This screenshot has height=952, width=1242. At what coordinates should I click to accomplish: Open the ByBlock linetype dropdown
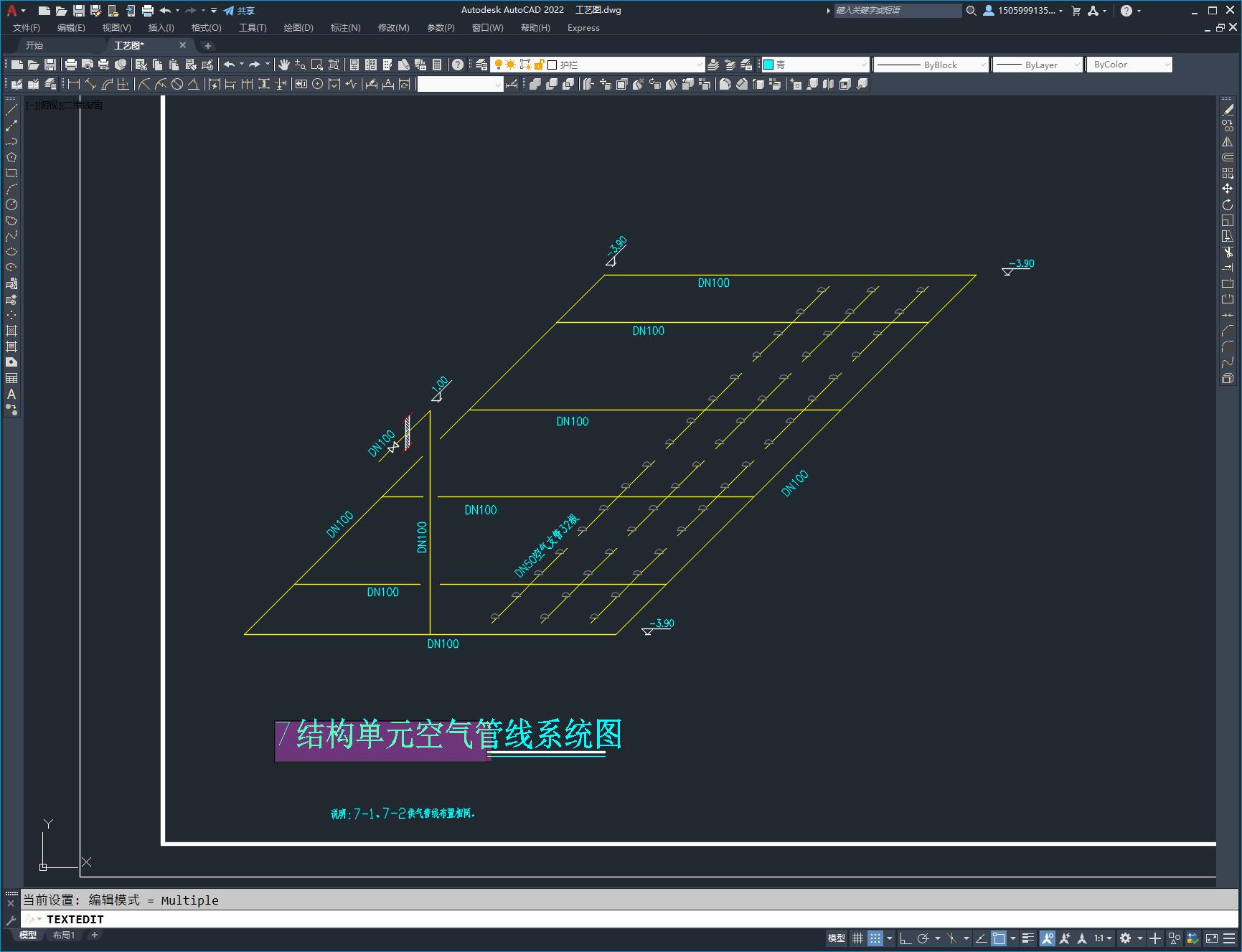[931, 65]
